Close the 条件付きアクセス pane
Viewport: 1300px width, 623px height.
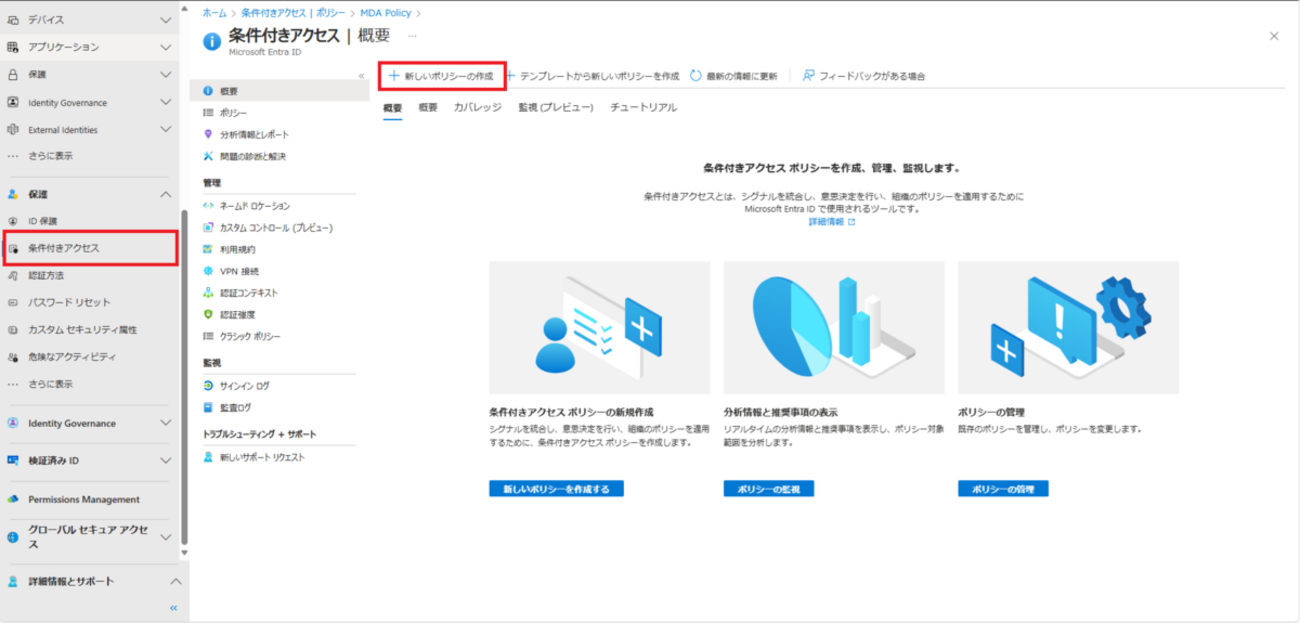pyautogui.click(x=1274, y=36)
